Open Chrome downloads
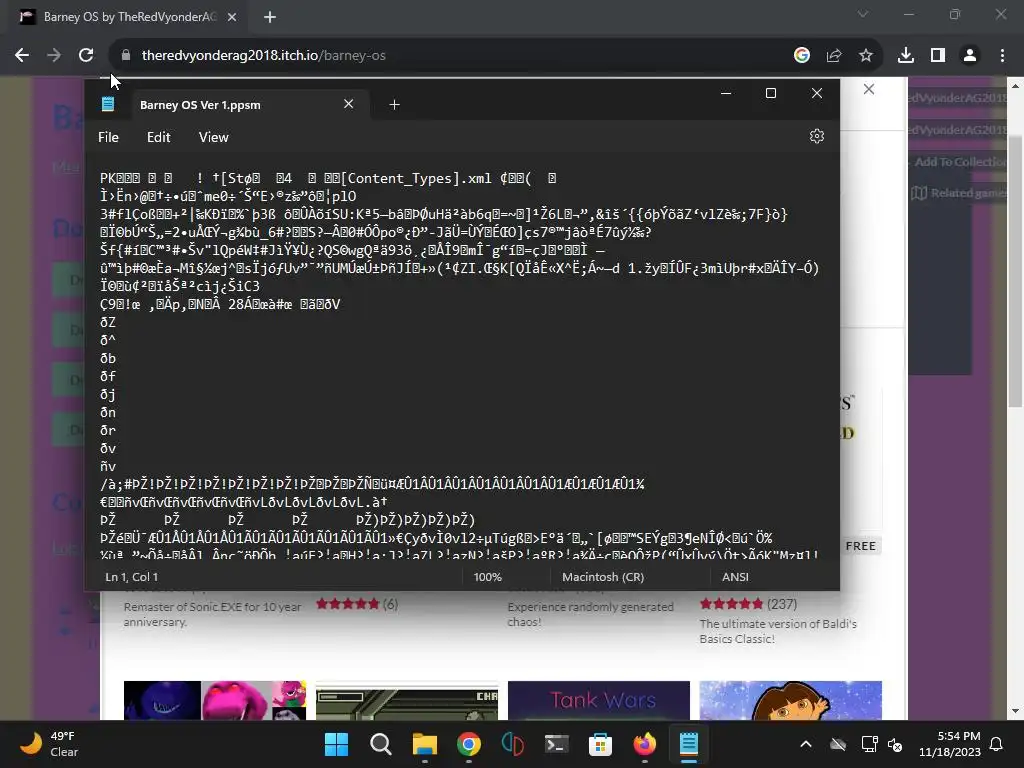 pyautogui.click(x=906, y=56)
